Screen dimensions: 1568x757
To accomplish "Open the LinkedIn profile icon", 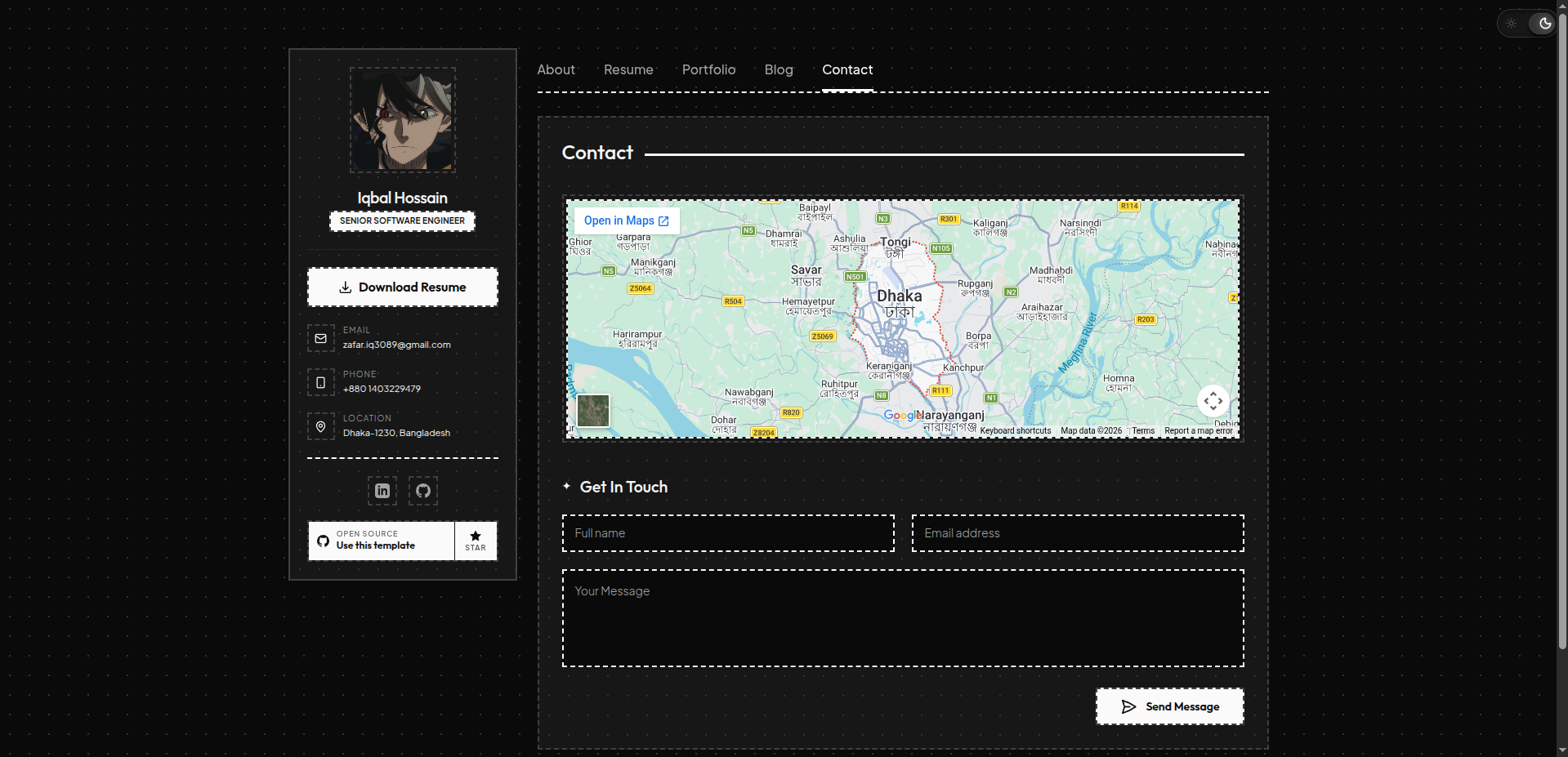I will [x=382, y=491].
